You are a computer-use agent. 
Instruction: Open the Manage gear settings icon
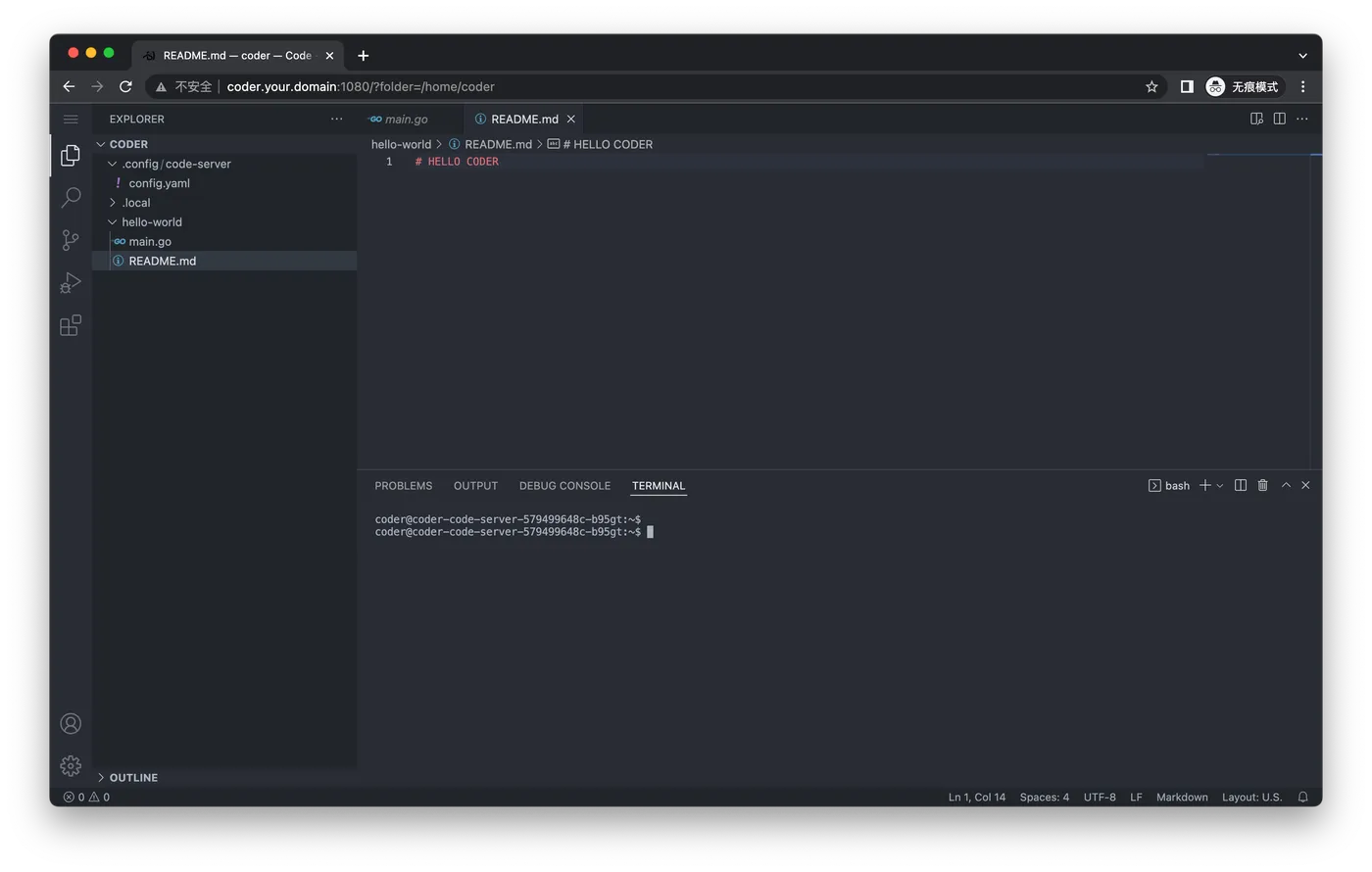click(71, 765)
